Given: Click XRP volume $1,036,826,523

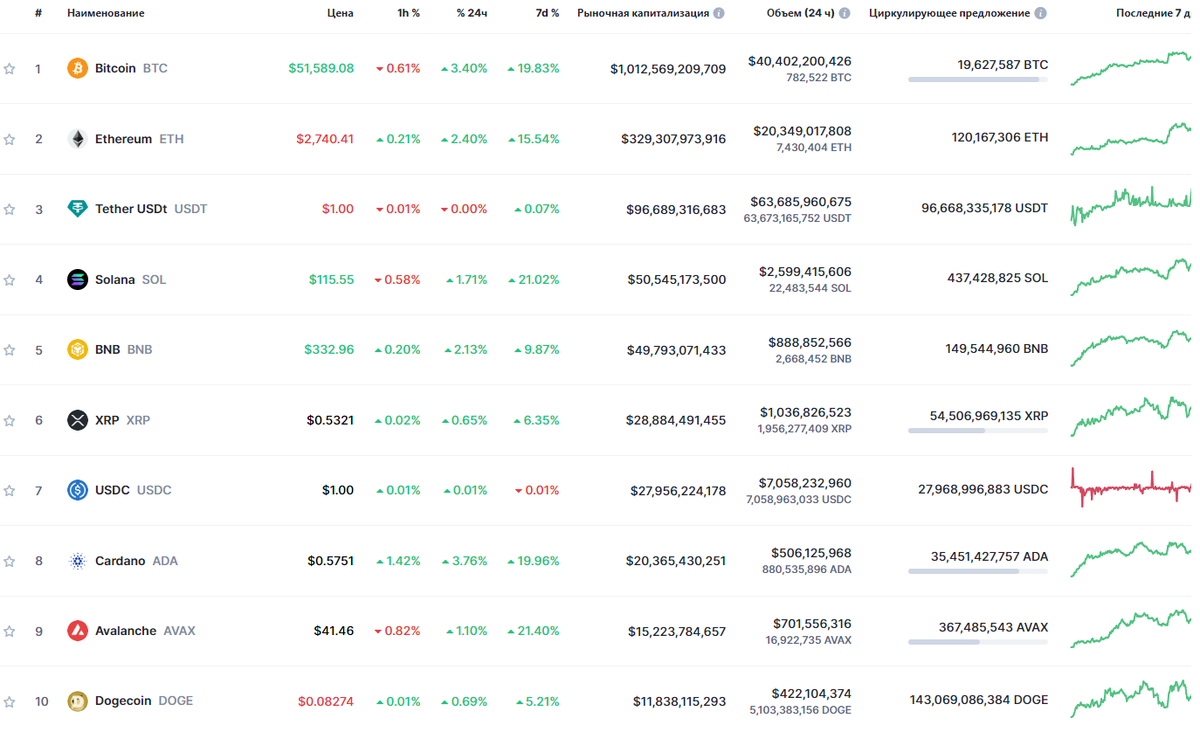Looking at the screenshot, I should pos(805,412).
